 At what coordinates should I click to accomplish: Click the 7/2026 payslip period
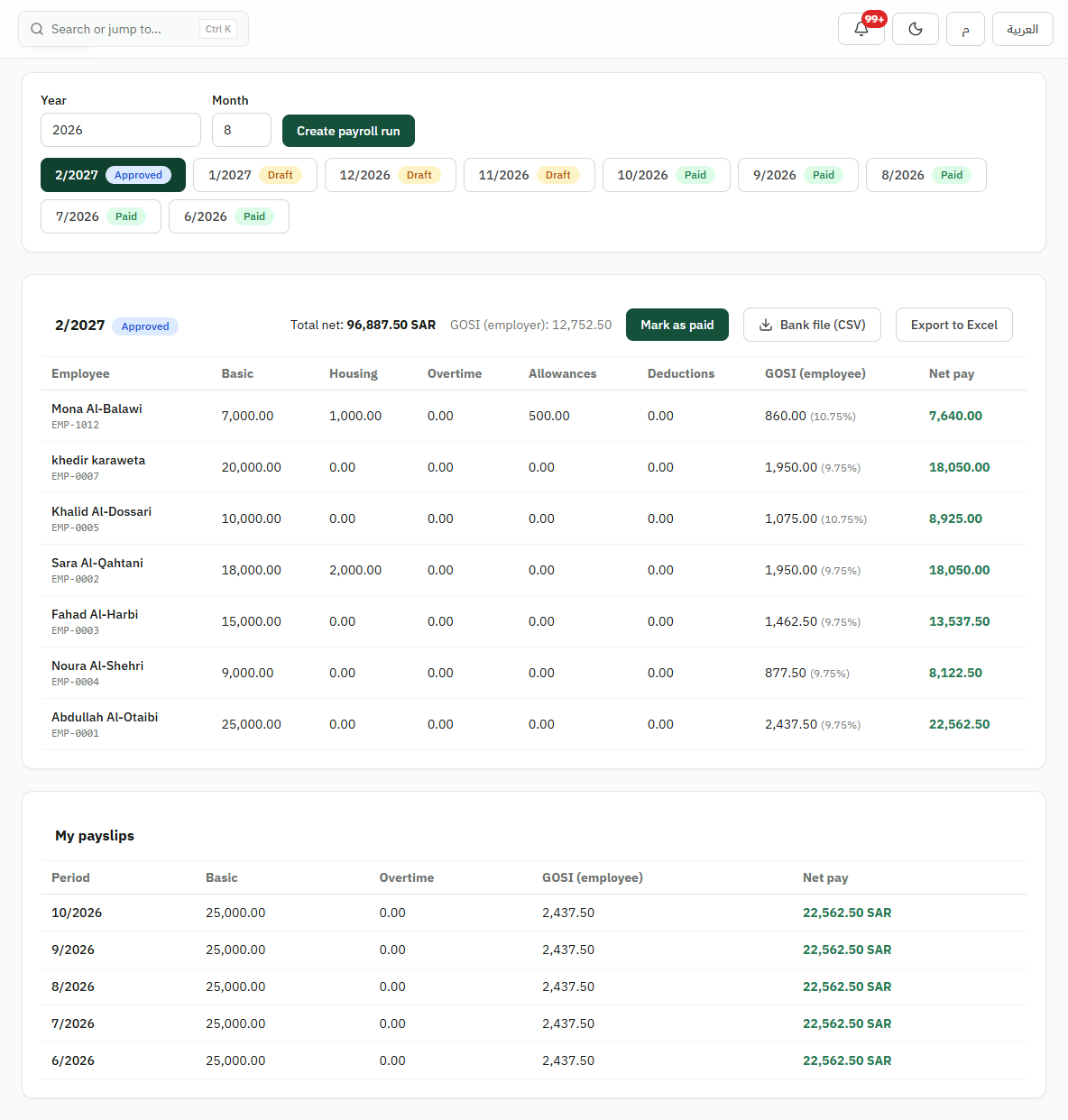click(73, 1024)
